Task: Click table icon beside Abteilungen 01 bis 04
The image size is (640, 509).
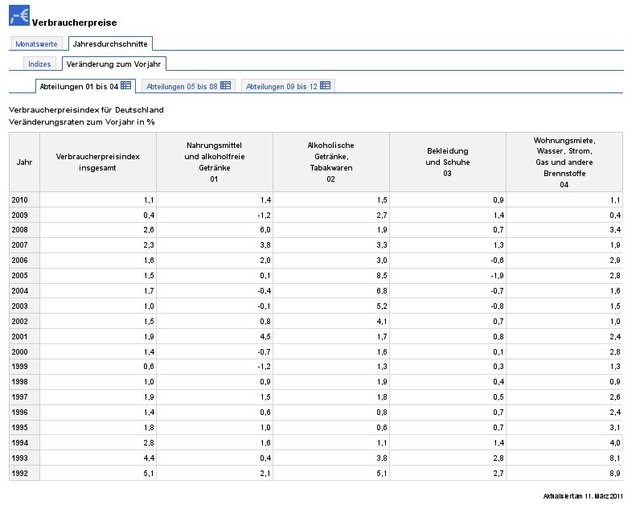Action: click(x=126, y=85)
